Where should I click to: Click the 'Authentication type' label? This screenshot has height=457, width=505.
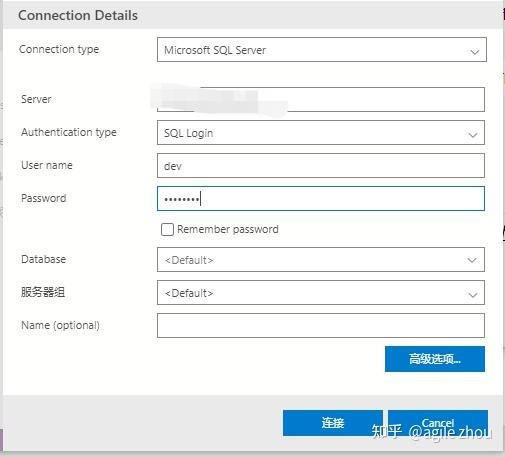pos(69,132)
